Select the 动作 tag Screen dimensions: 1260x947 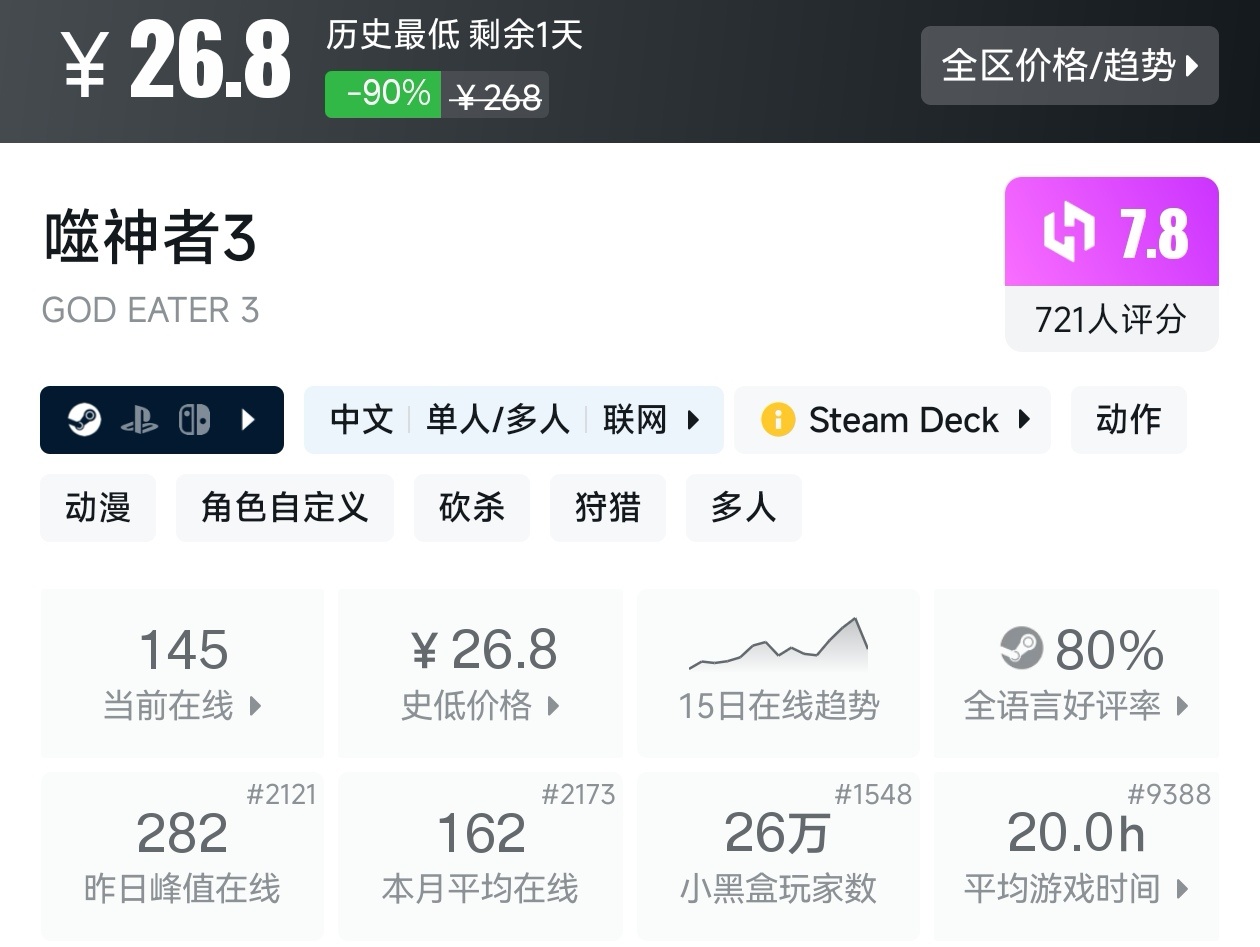pos(1128,420)
